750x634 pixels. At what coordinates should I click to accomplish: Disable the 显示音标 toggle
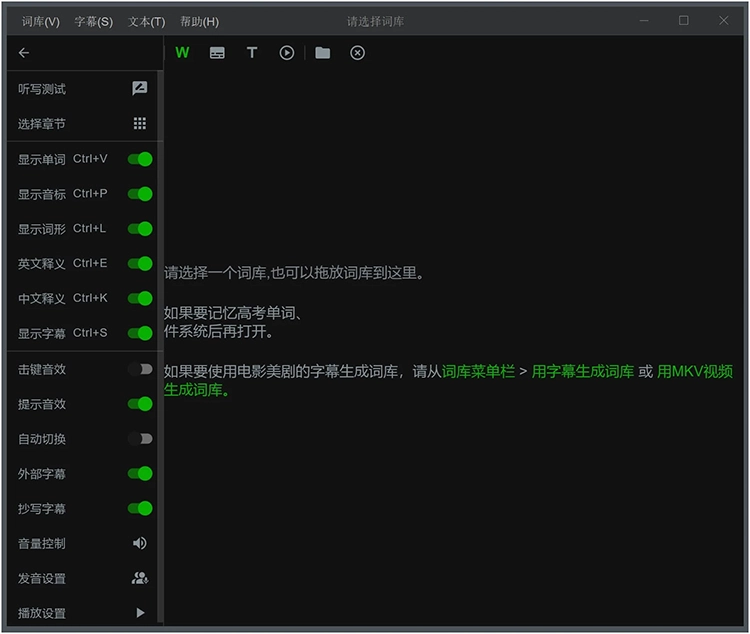[x=140, y=194]
